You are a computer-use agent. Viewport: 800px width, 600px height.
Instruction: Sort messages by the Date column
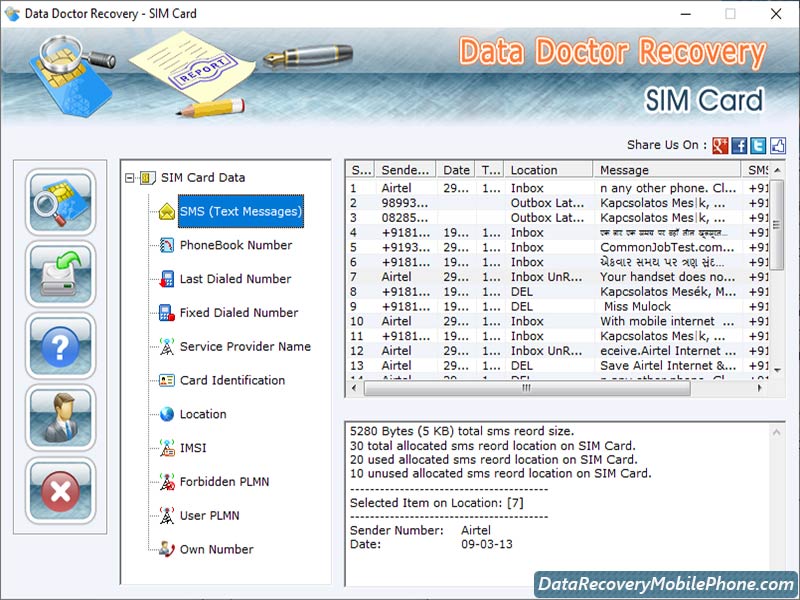[x=455, y=170]
